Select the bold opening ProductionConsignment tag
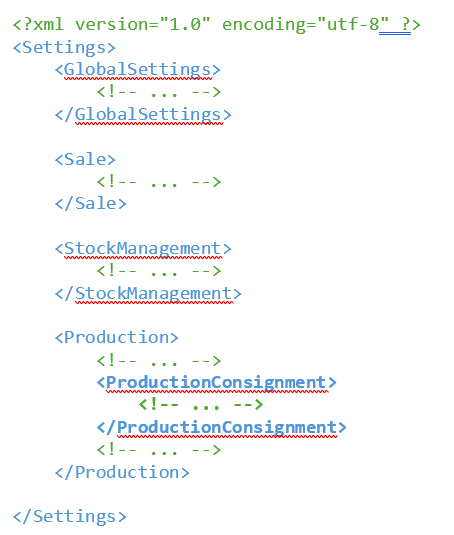Screen dimensions: 454x535 point(217,383)
